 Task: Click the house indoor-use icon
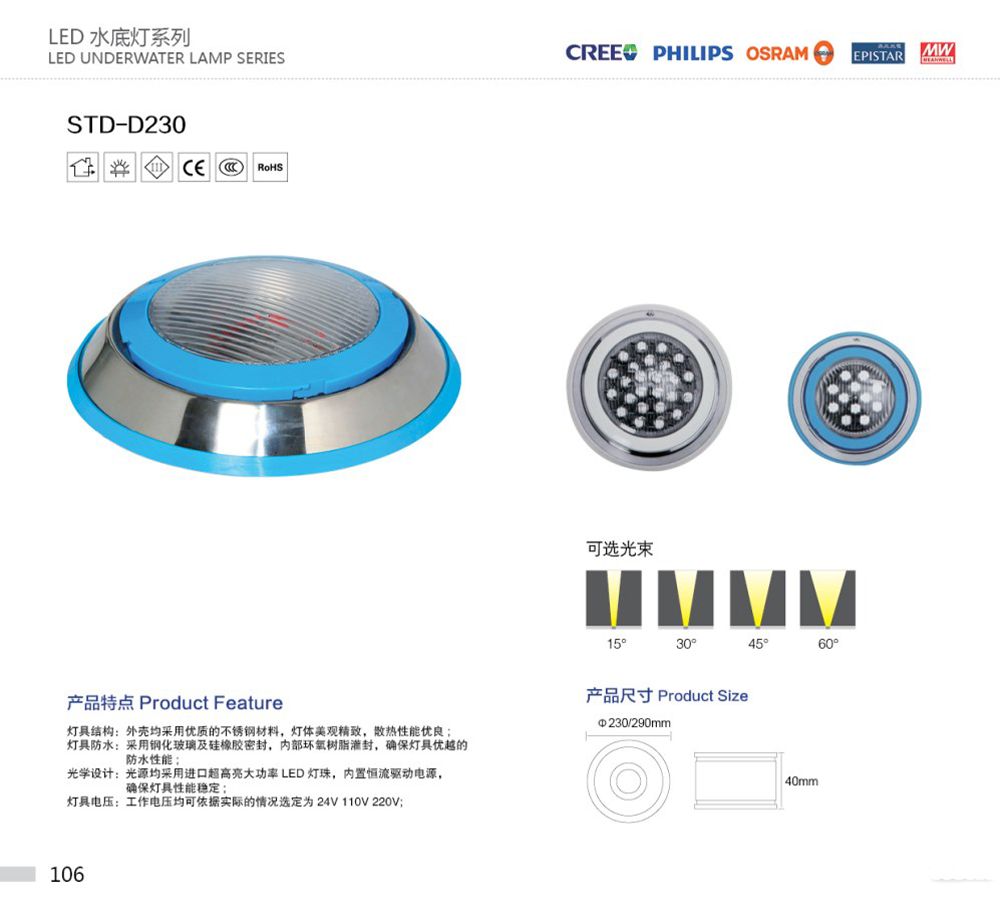click(83, 167)
